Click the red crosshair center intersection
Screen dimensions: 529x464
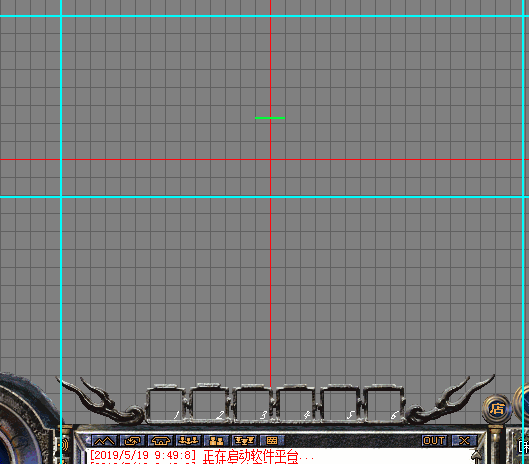[x=270, y=159]
